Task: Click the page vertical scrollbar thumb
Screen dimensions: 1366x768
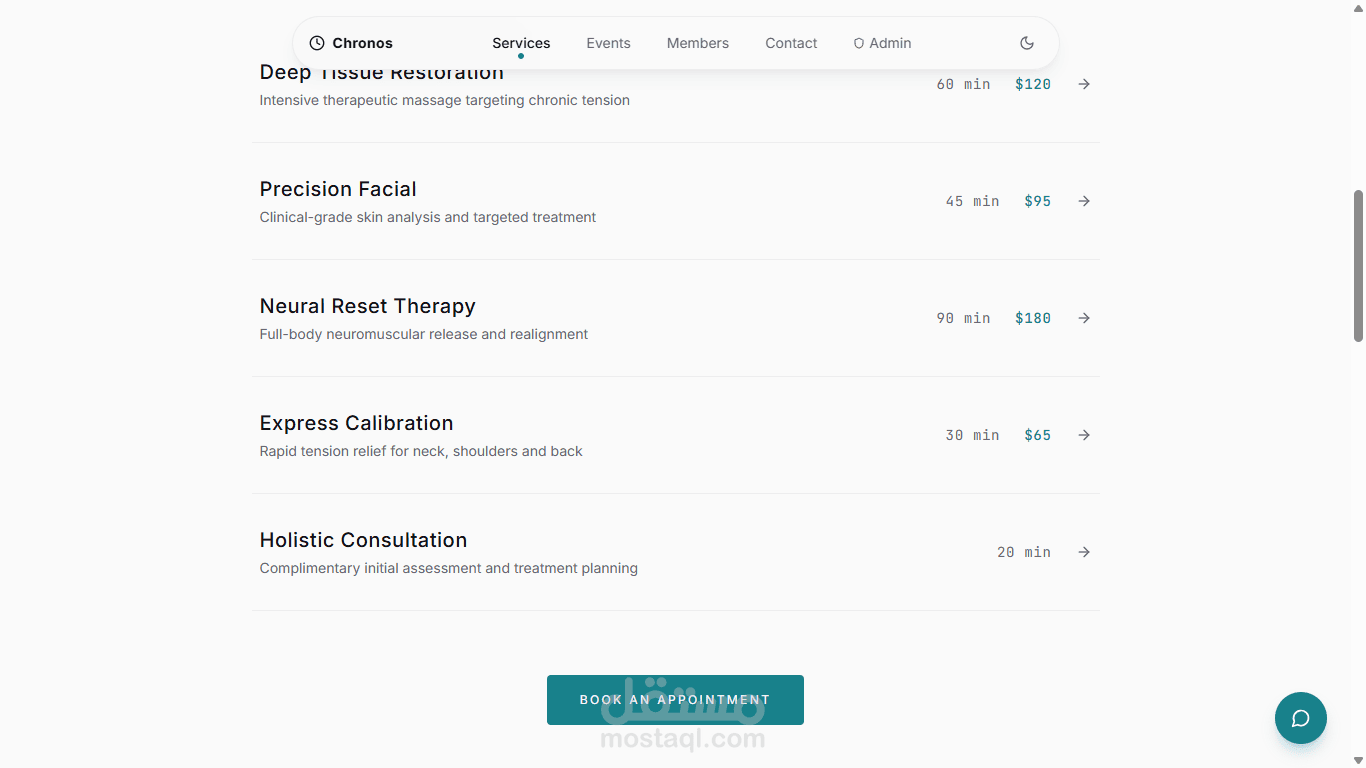Action: (1358, 266)
